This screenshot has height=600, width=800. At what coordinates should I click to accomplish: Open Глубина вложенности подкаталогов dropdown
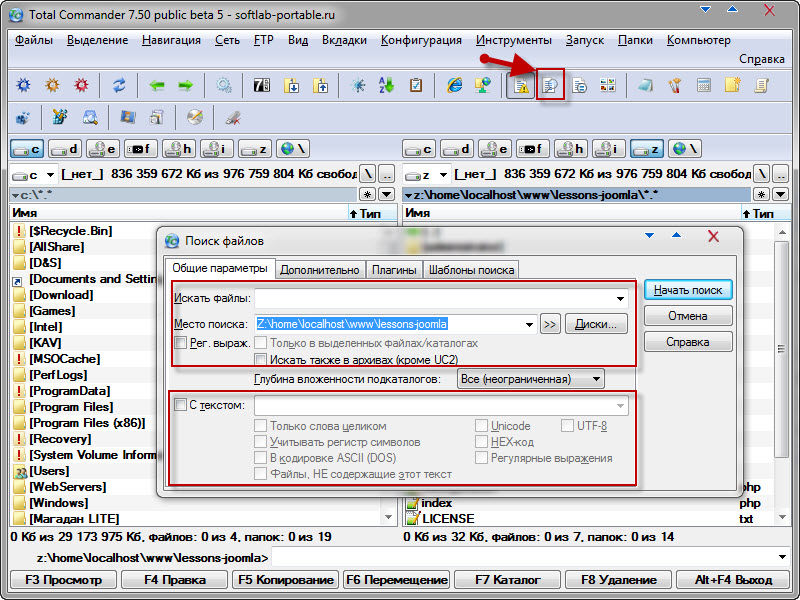click(531, 379)
